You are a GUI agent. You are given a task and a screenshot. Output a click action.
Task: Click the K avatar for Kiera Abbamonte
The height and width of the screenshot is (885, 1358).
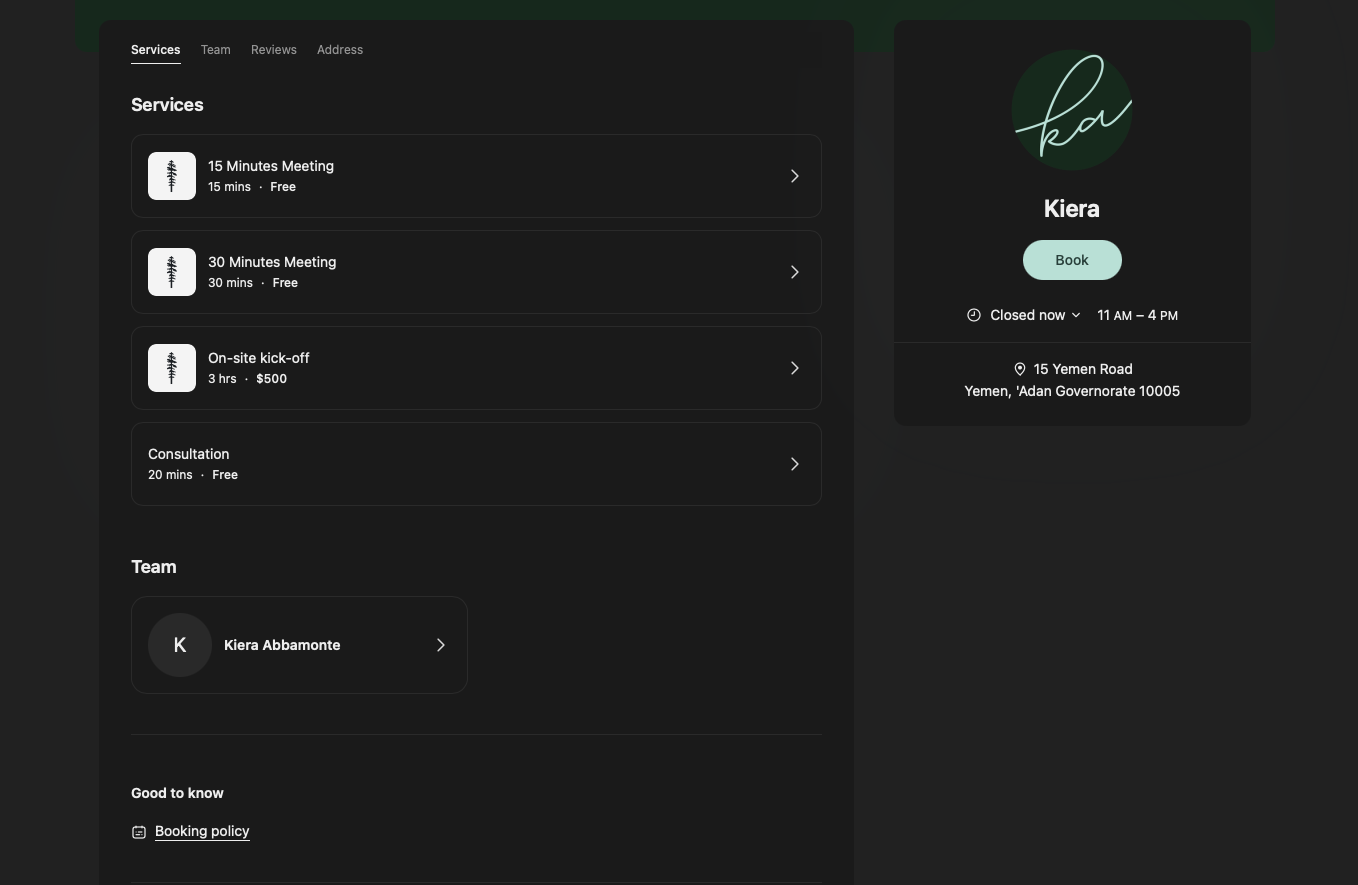(x=180, y=644)
